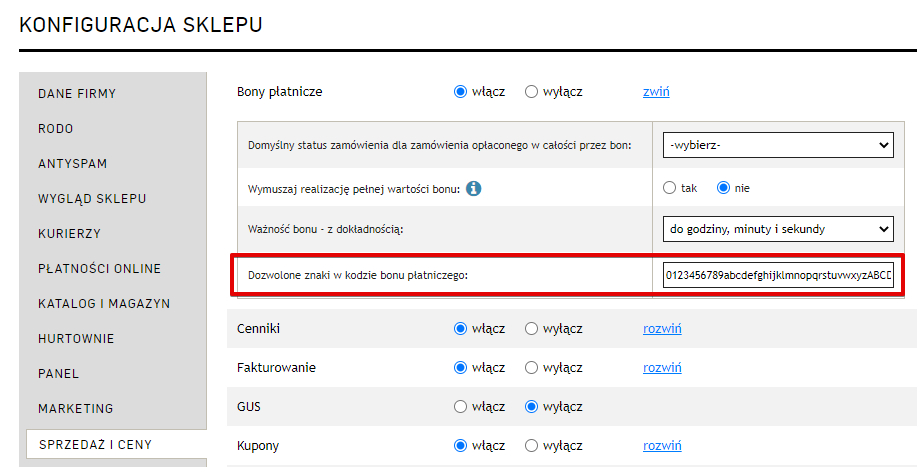The image size is (917, 467).
Task: Go to the RODO settings section
Action: pyautogui.click(x=56, y=129)
